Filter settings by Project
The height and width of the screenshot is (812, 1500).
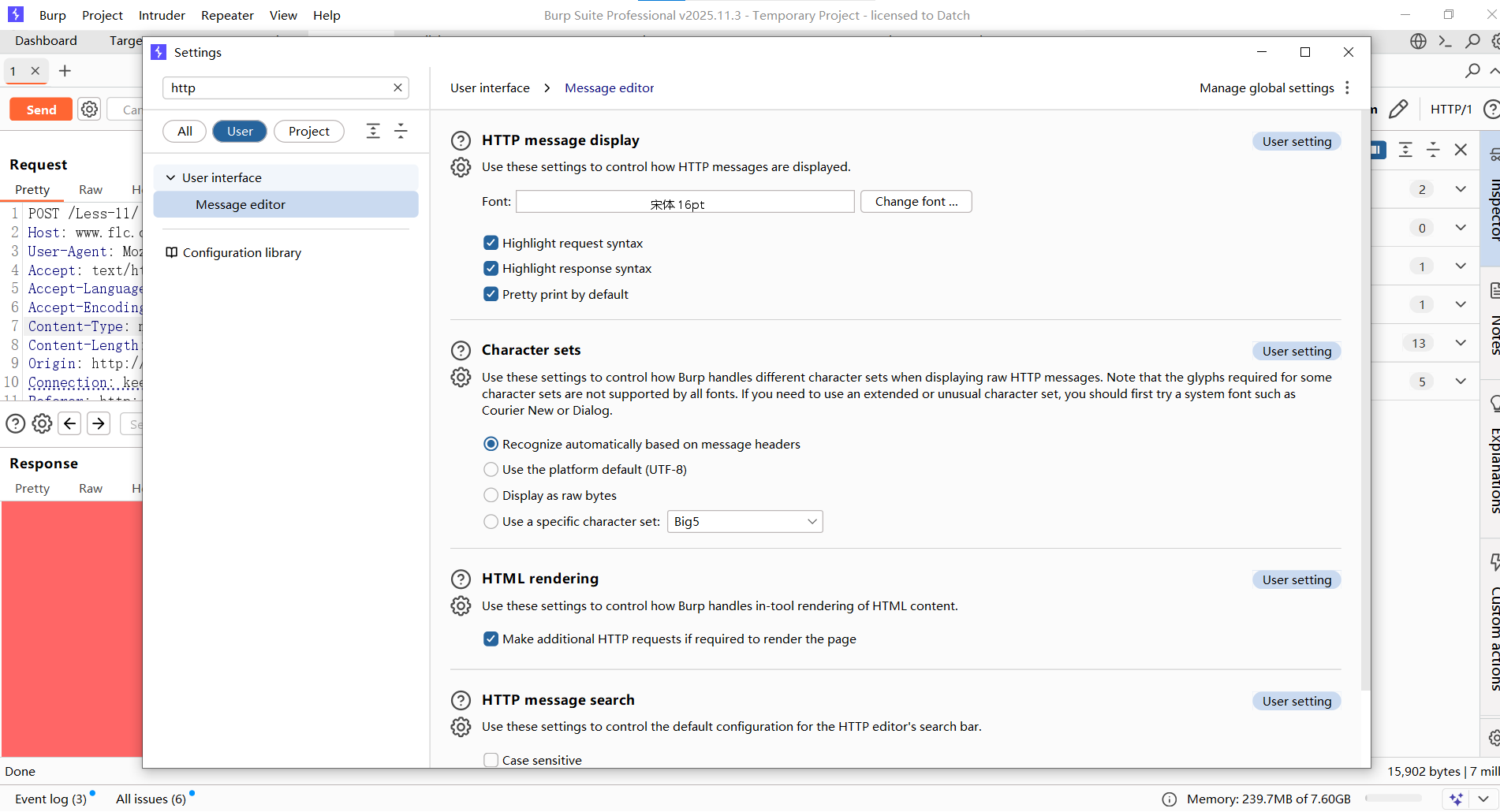click(308, 131)
